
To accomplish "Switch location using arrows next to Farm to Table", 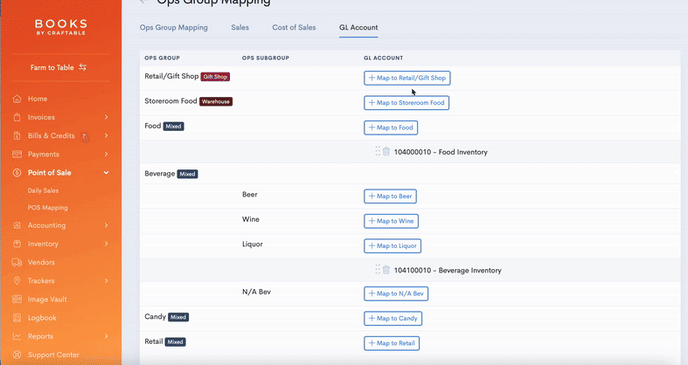I will tap(83, 67).
